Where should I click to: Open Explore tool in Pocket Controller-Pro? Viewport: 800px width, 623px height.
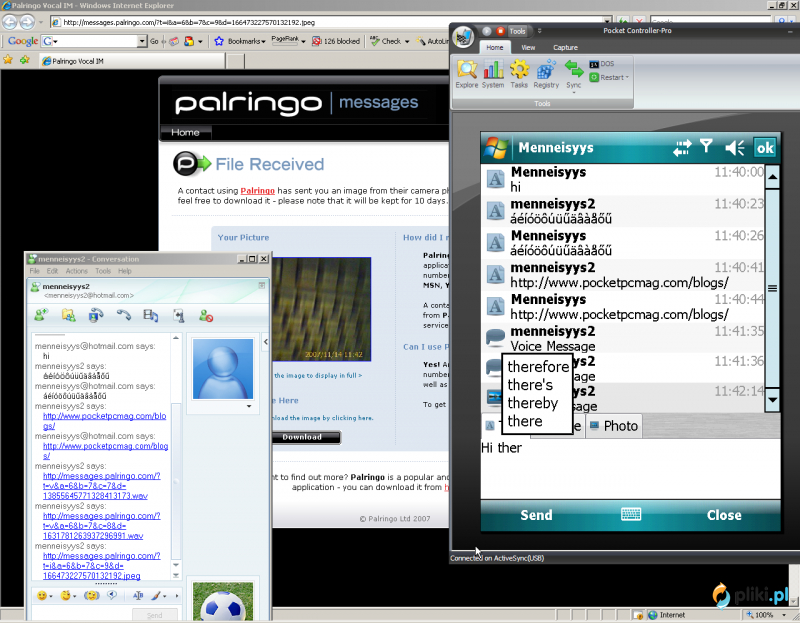(466, 74)
